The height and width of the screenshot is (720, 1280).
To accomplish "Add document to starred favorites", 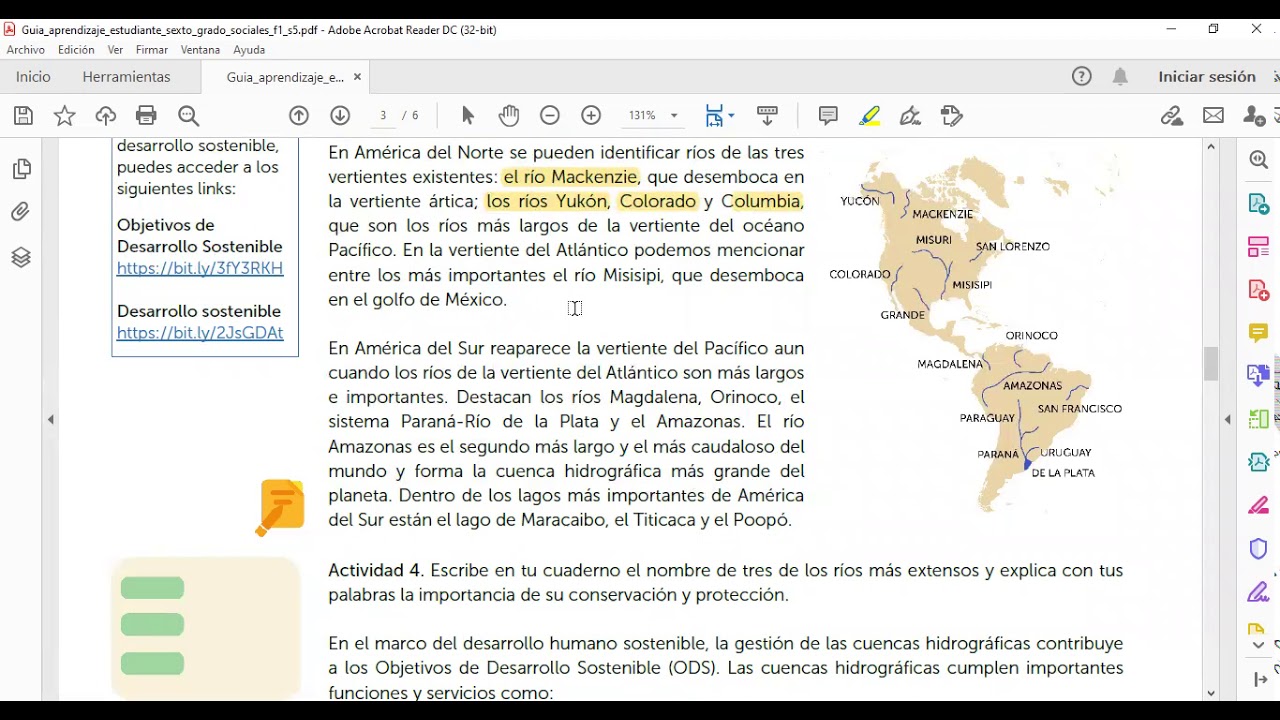I will [x=65, y=116].
